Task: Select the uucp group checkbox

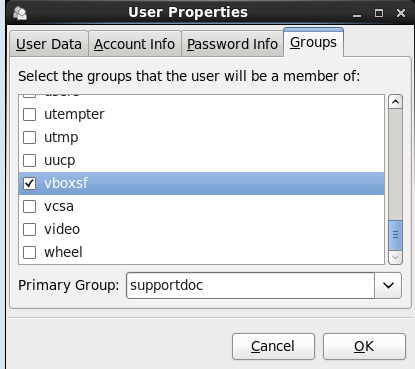Action: [29, 160]
